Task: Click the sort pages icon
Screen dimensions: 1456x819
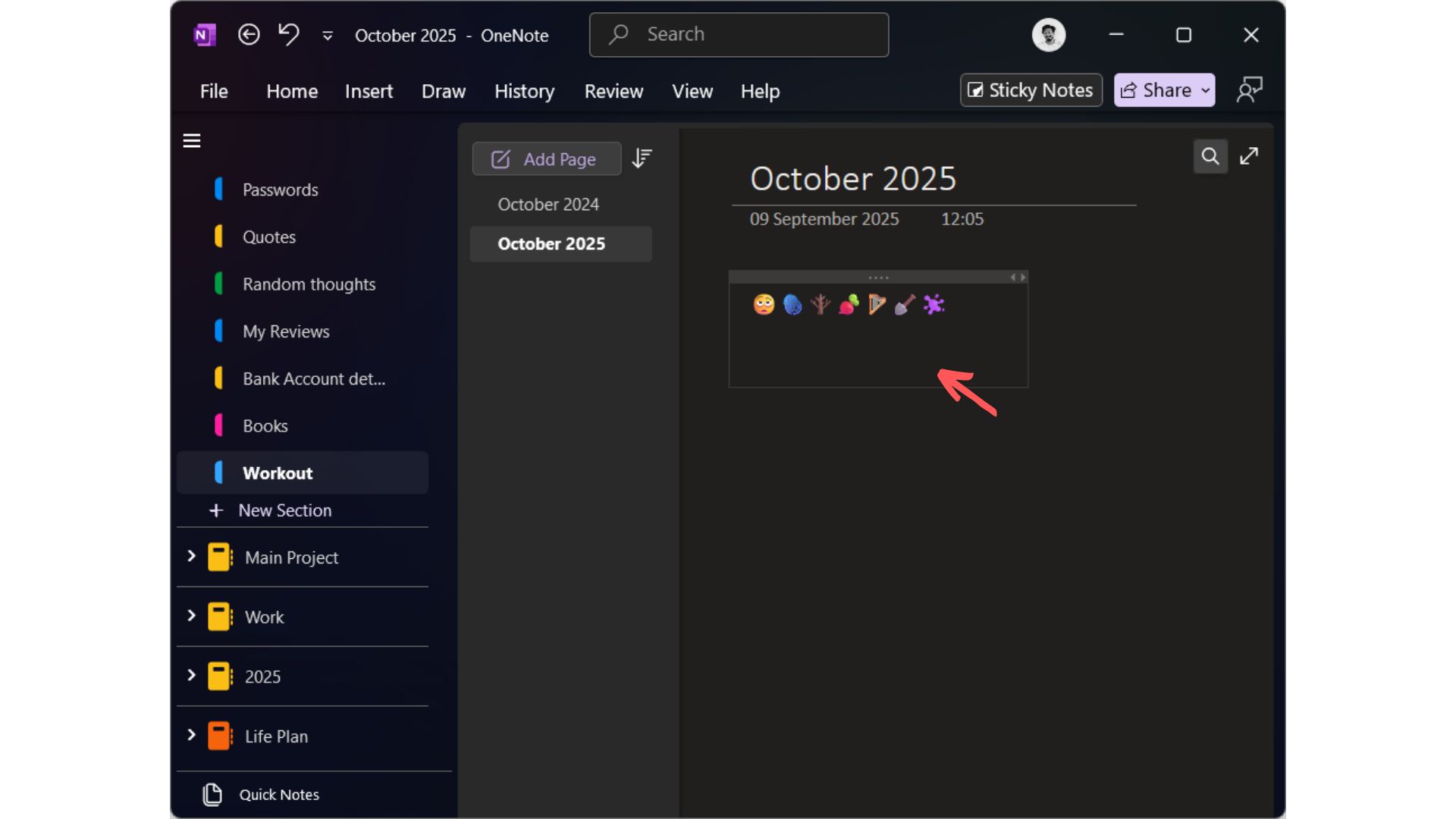Action: click(642, 158)
